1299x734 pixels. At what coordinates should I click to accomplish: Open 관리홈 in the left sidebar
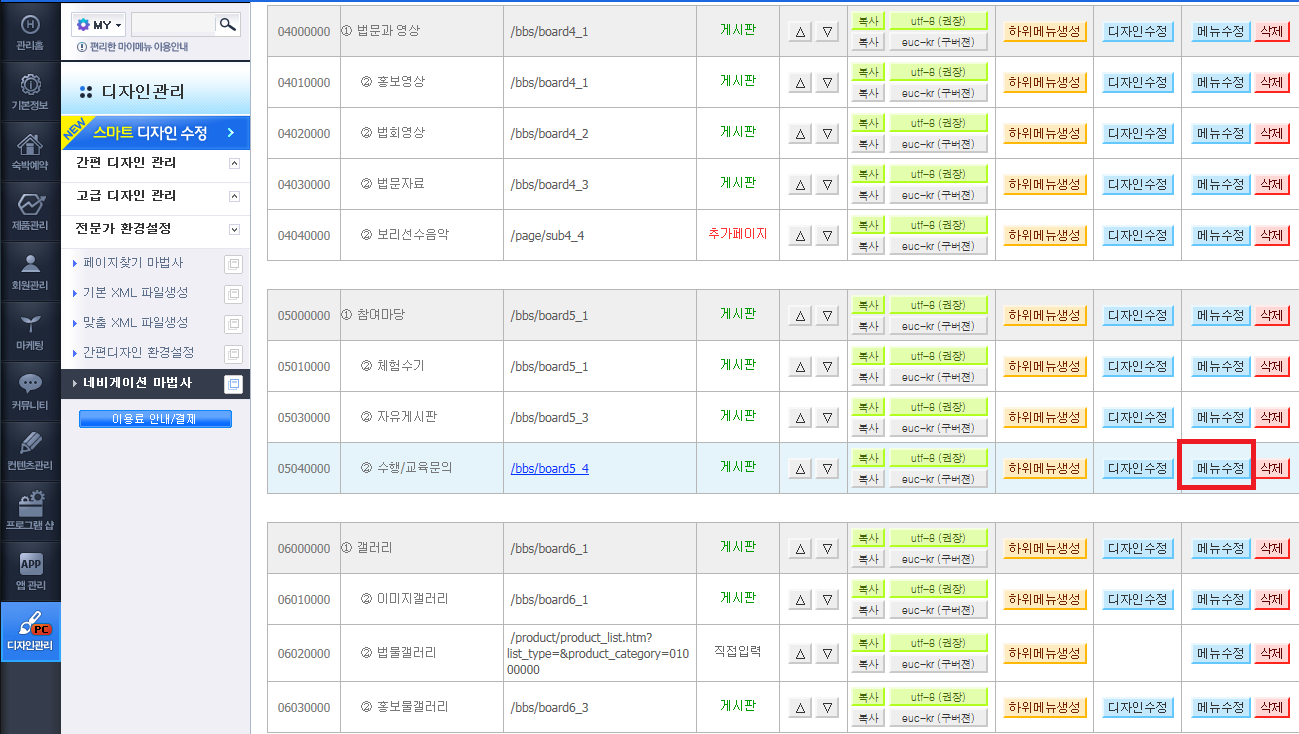30,31
